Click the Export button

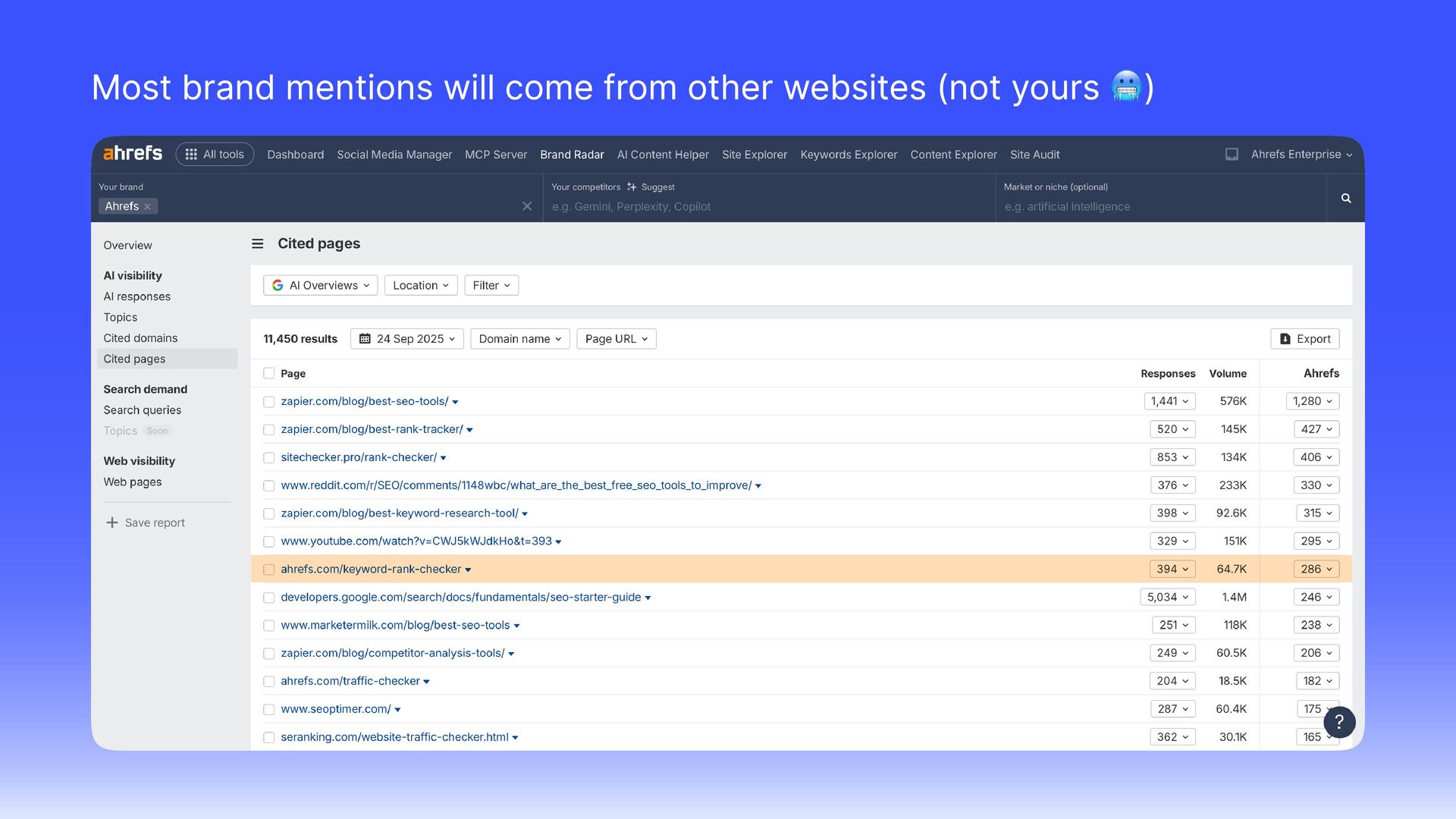tap(1304, 339)
